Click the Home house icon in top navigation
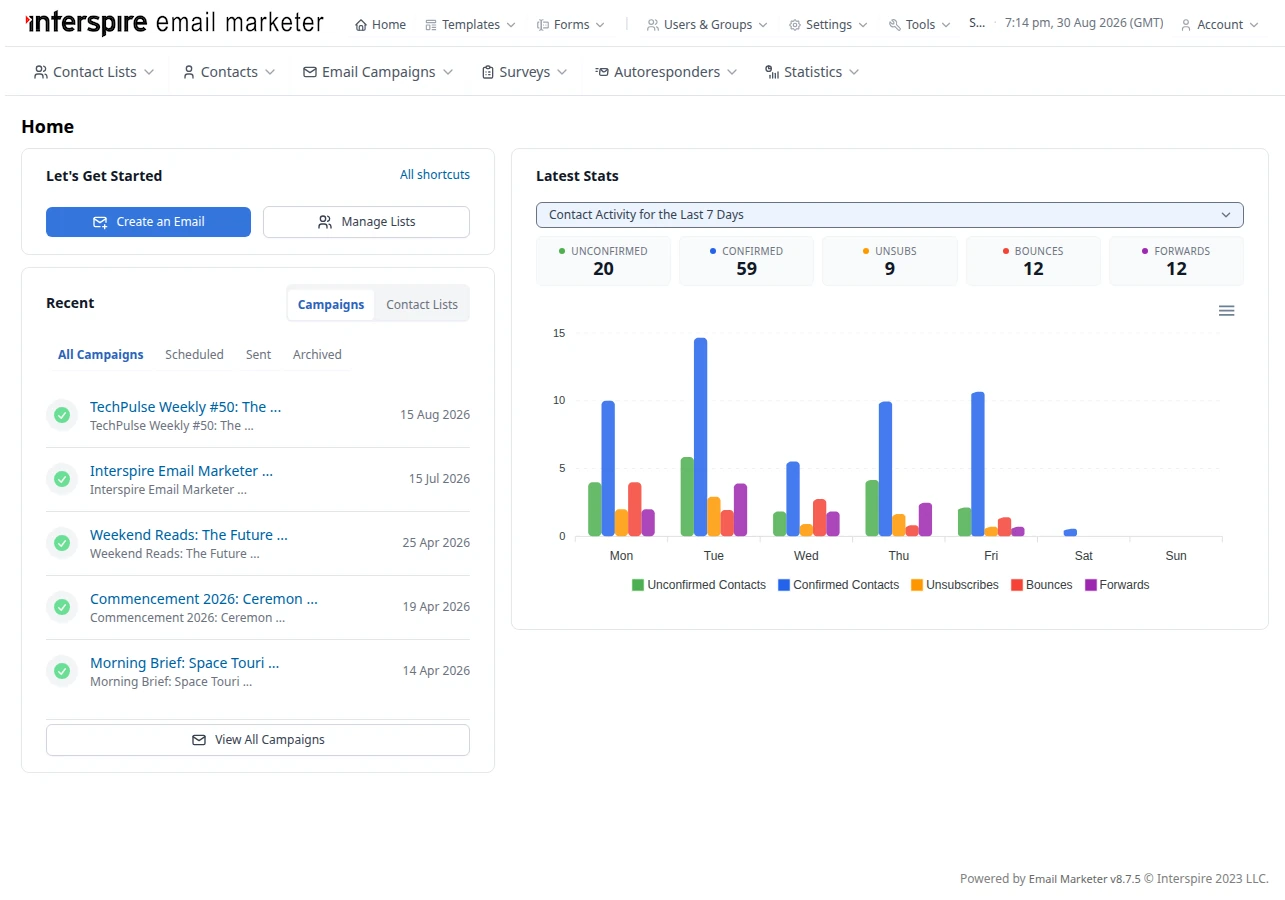This screenshot has height=900, width=1285. pyautogui.click(x=361, y=25)
